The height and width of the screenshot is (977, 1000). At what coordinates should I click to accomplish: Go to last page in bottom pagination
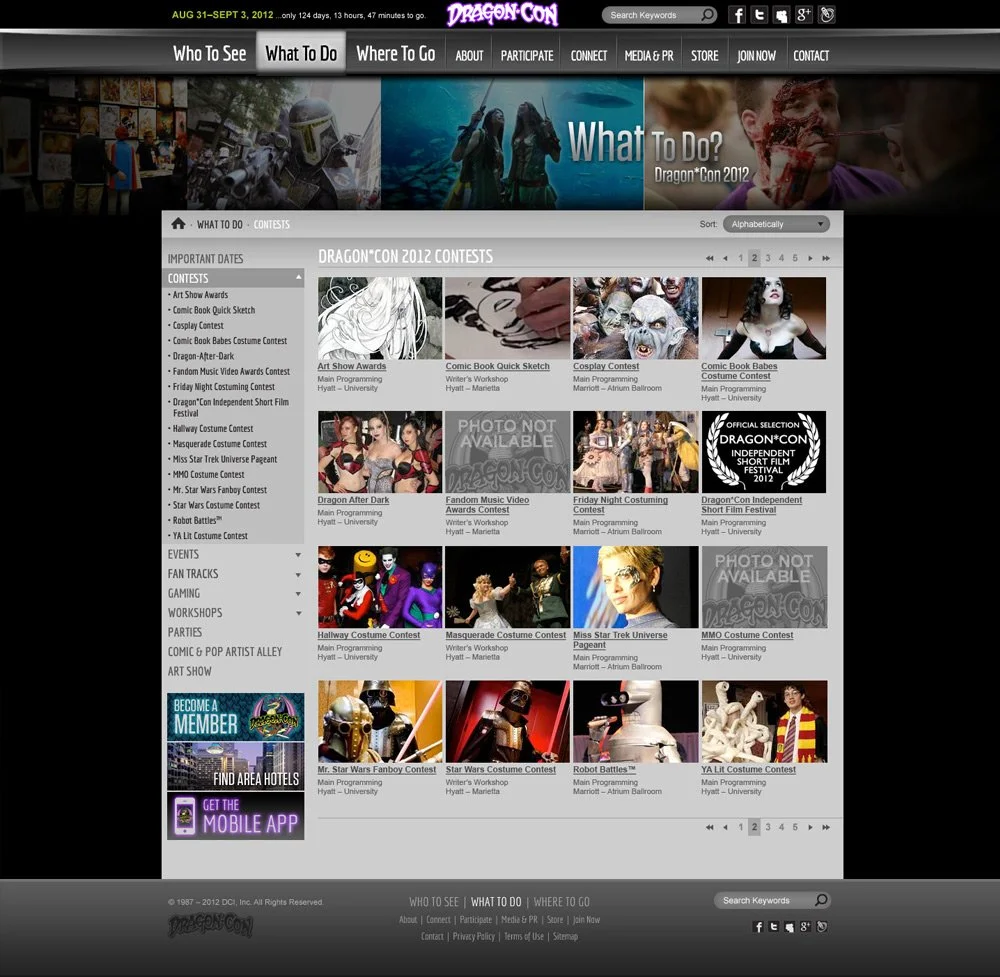(x=826, y=827)
